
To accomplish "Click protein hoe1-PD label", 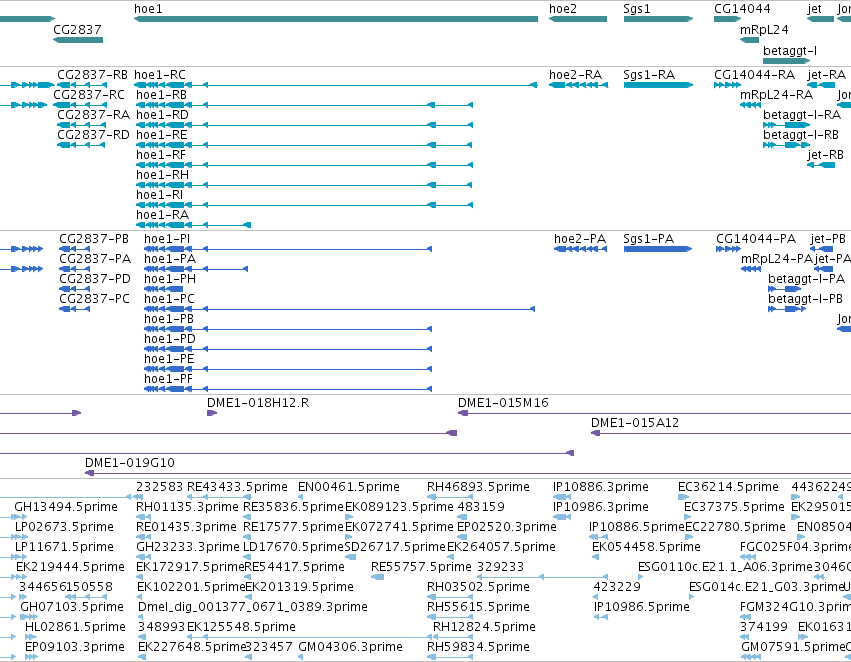I will point(170,339).
